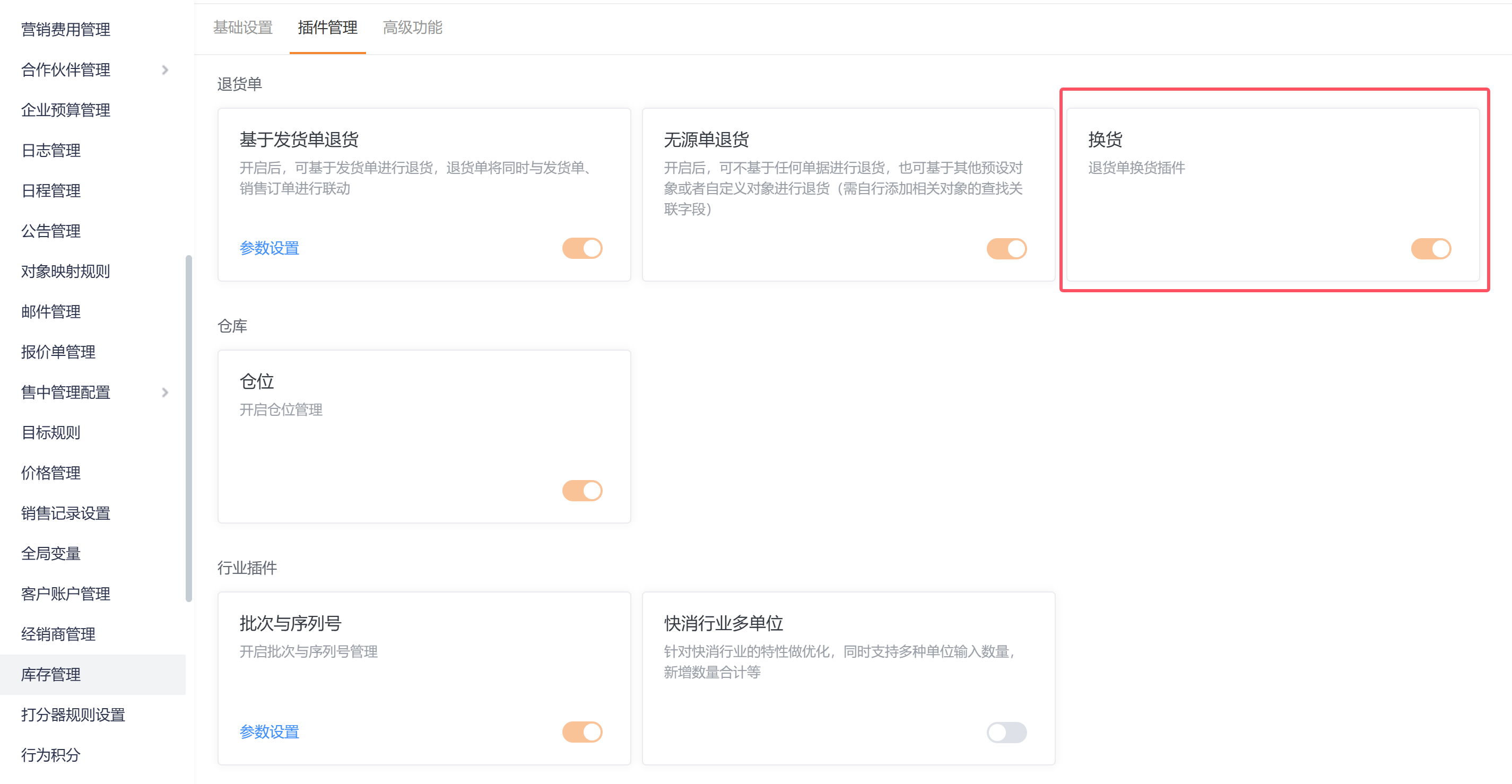Disable the 无源单退货 switch
Viewport: 1512px width, 784px height.
(x=1006, y=248)
